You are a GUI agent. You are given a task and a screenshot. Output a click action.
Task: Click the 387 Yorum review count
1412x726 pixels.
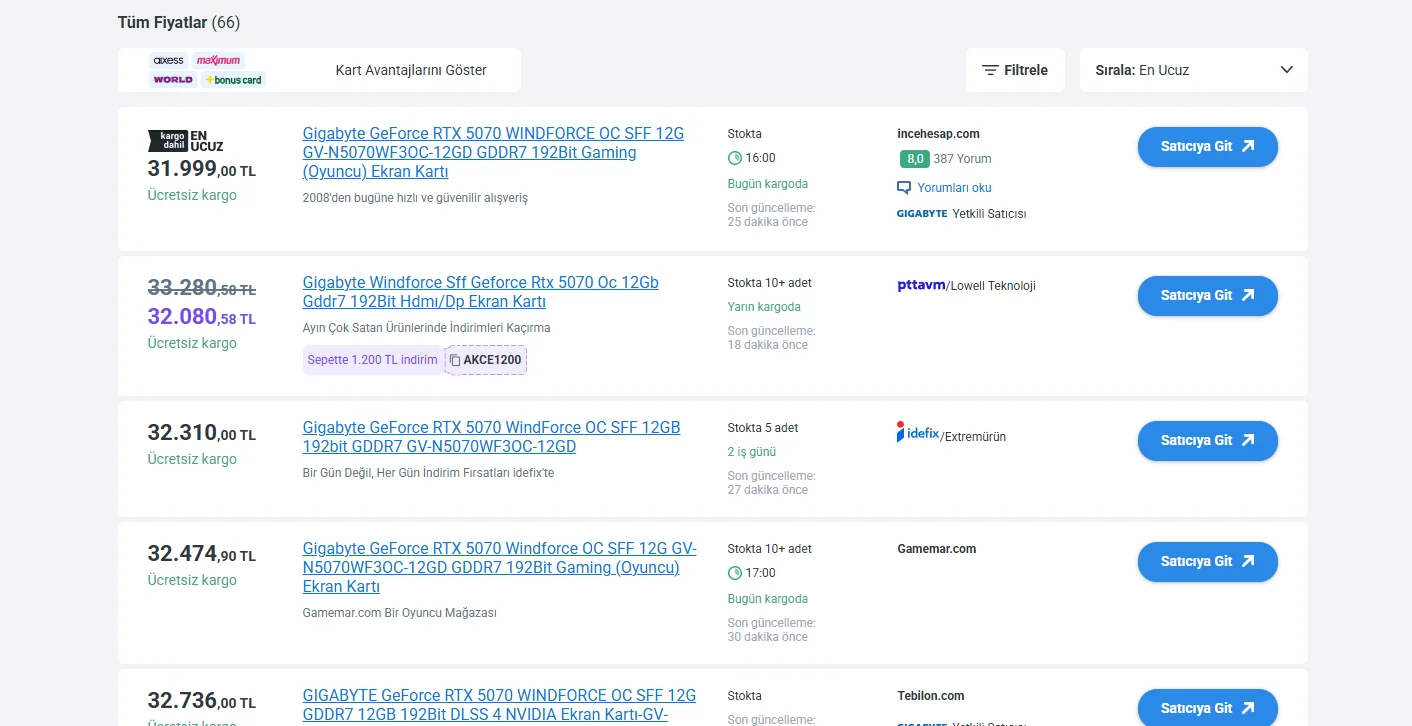[962, 158]
